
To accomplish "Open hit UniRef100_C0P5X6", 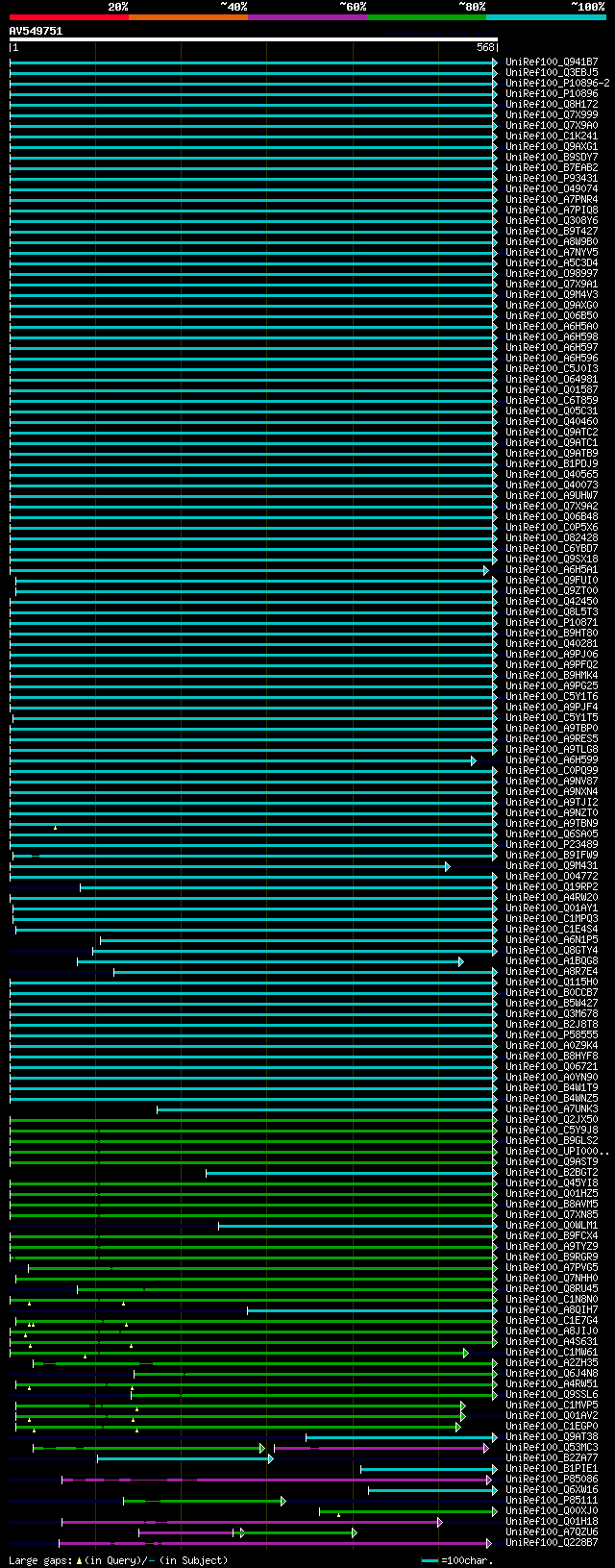I will [552, 527].
